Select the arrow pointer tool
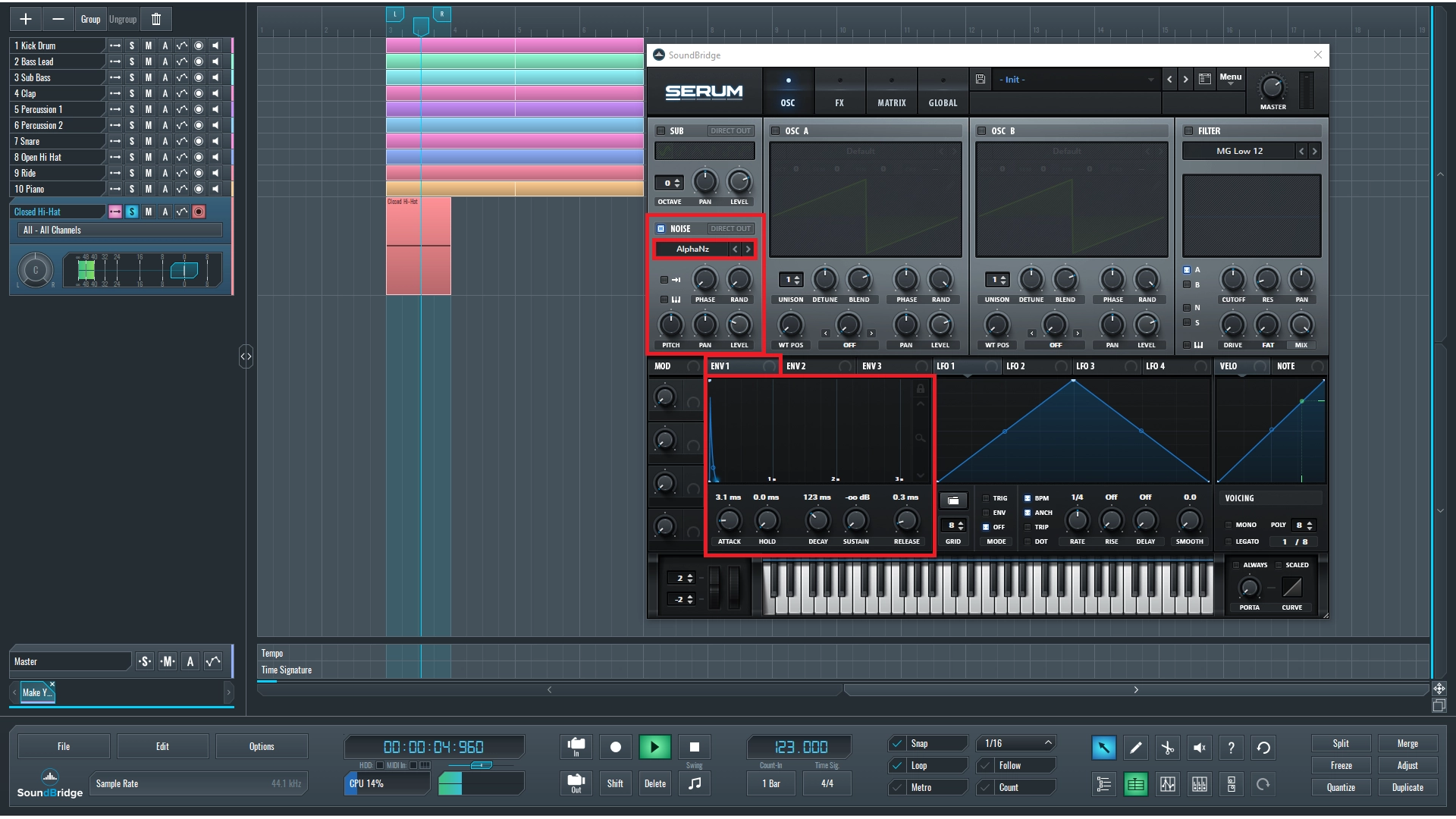The height and width of the screenshot is (819, 1456). point(1104,748)
